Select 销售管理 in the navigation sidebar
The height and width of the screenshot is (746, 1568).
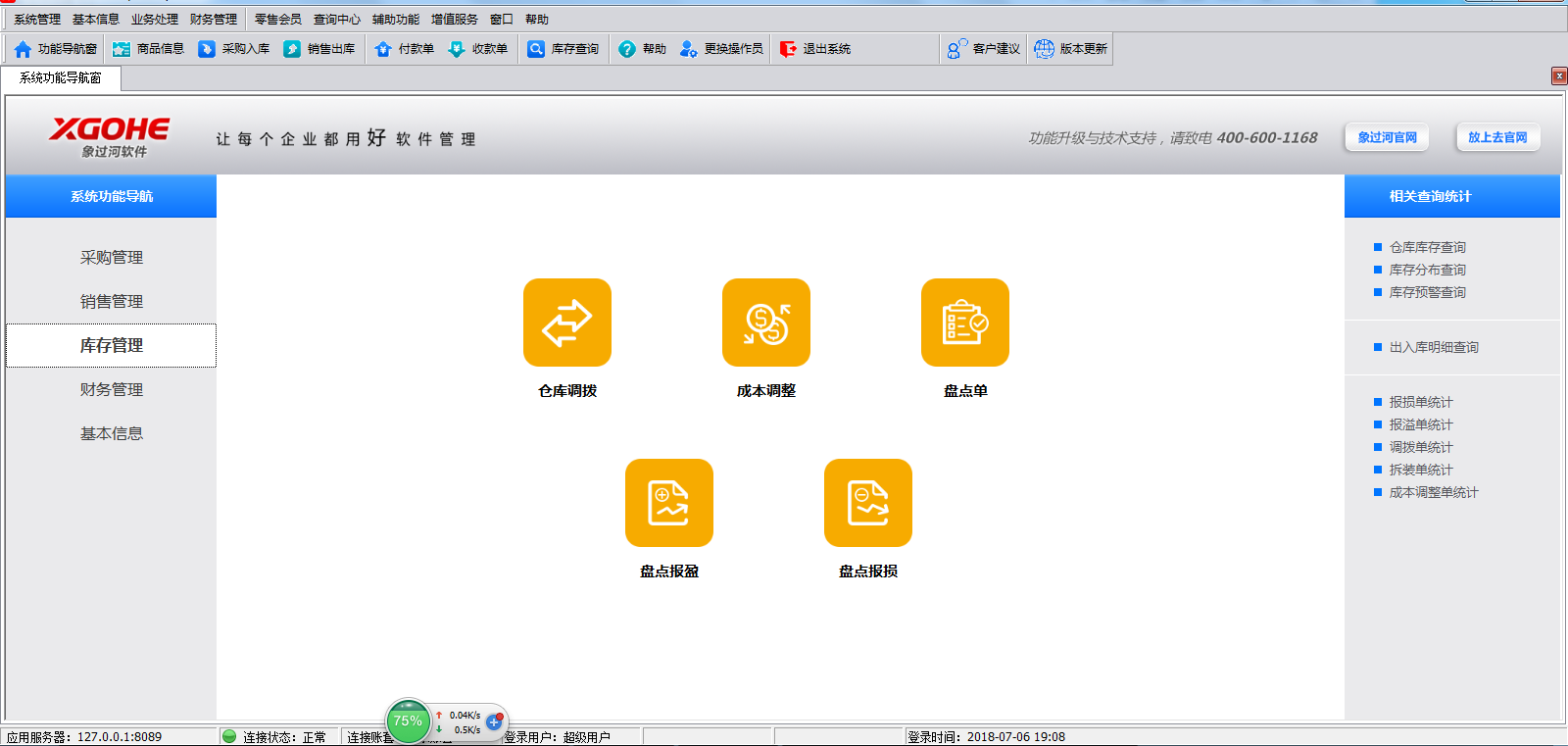pyautogui.click(x=112, y=302)
